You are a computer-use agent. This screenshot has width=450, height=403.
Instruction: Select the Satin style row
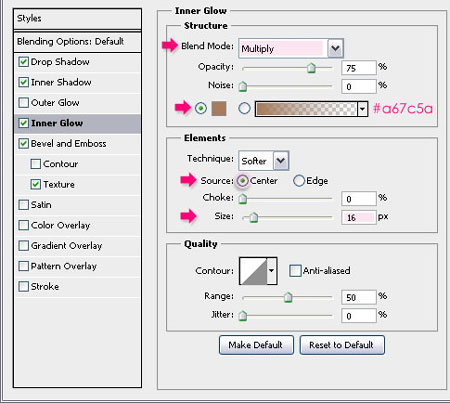click(78, 205)
